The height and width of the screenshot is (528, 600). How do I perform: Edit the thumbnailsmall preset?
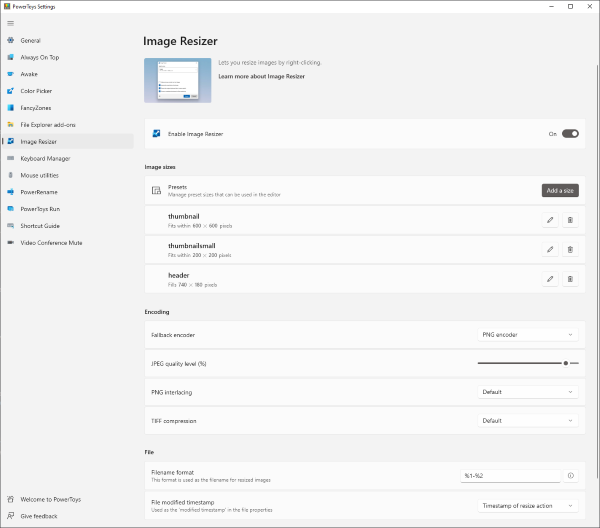[550, 249]
